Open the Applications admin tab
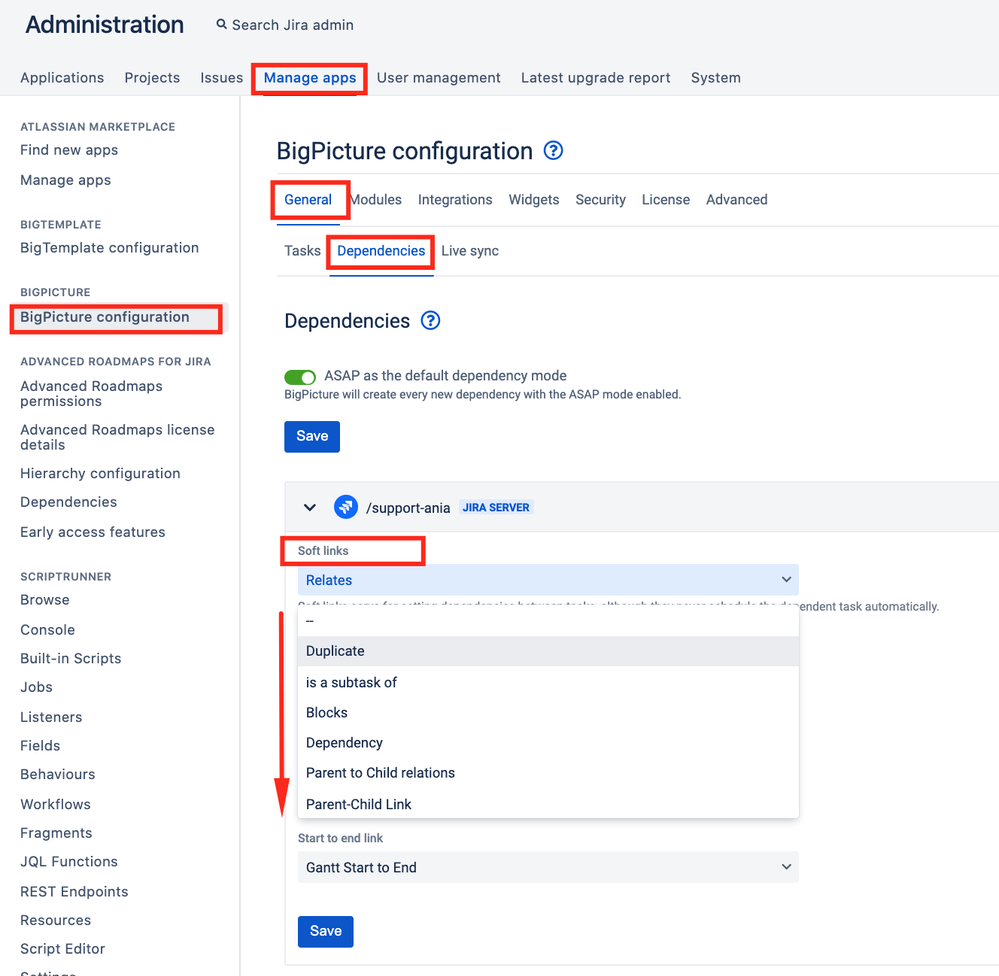 pos(62,78)
